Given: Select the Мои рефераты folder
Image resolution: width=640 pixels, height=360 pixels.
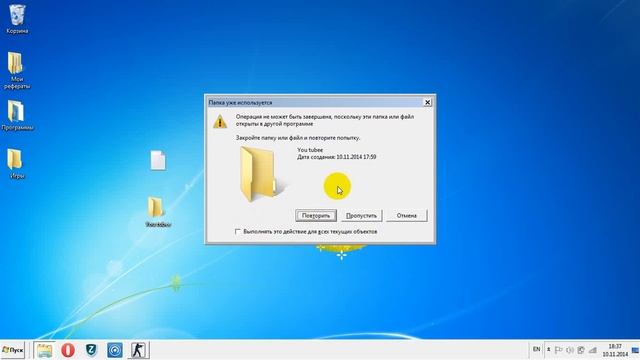Looking at the screenshot, I should point(16,70).
